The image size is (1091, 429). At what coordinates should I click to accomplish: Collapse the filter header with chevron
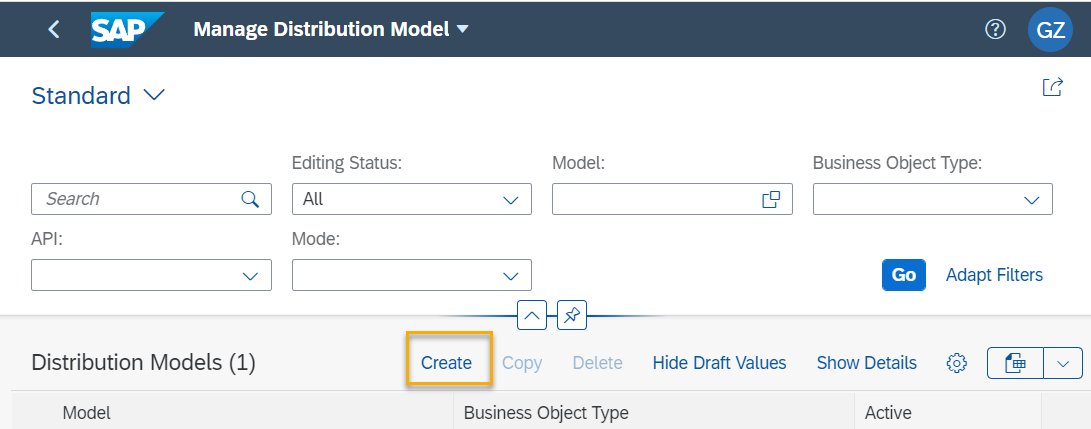[x=532, y=316]
